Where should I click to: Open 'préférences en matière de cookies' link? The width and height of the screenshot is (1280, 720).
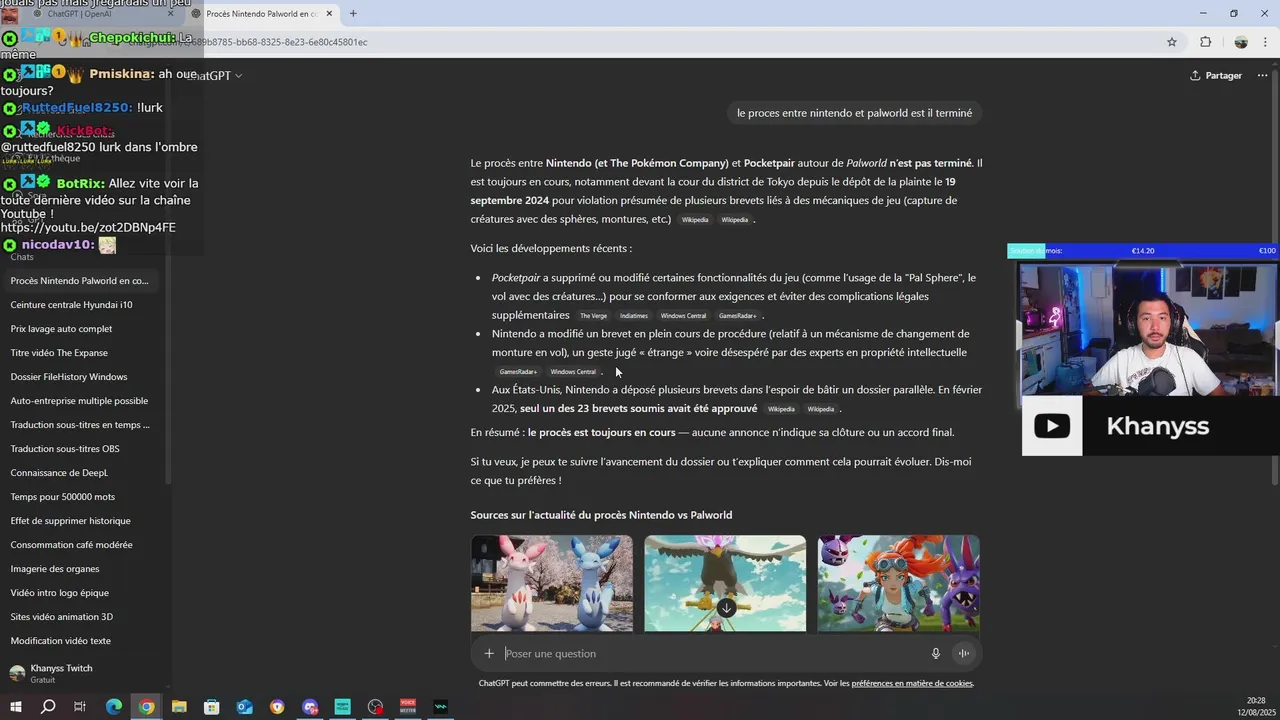(x=912, y=684)
